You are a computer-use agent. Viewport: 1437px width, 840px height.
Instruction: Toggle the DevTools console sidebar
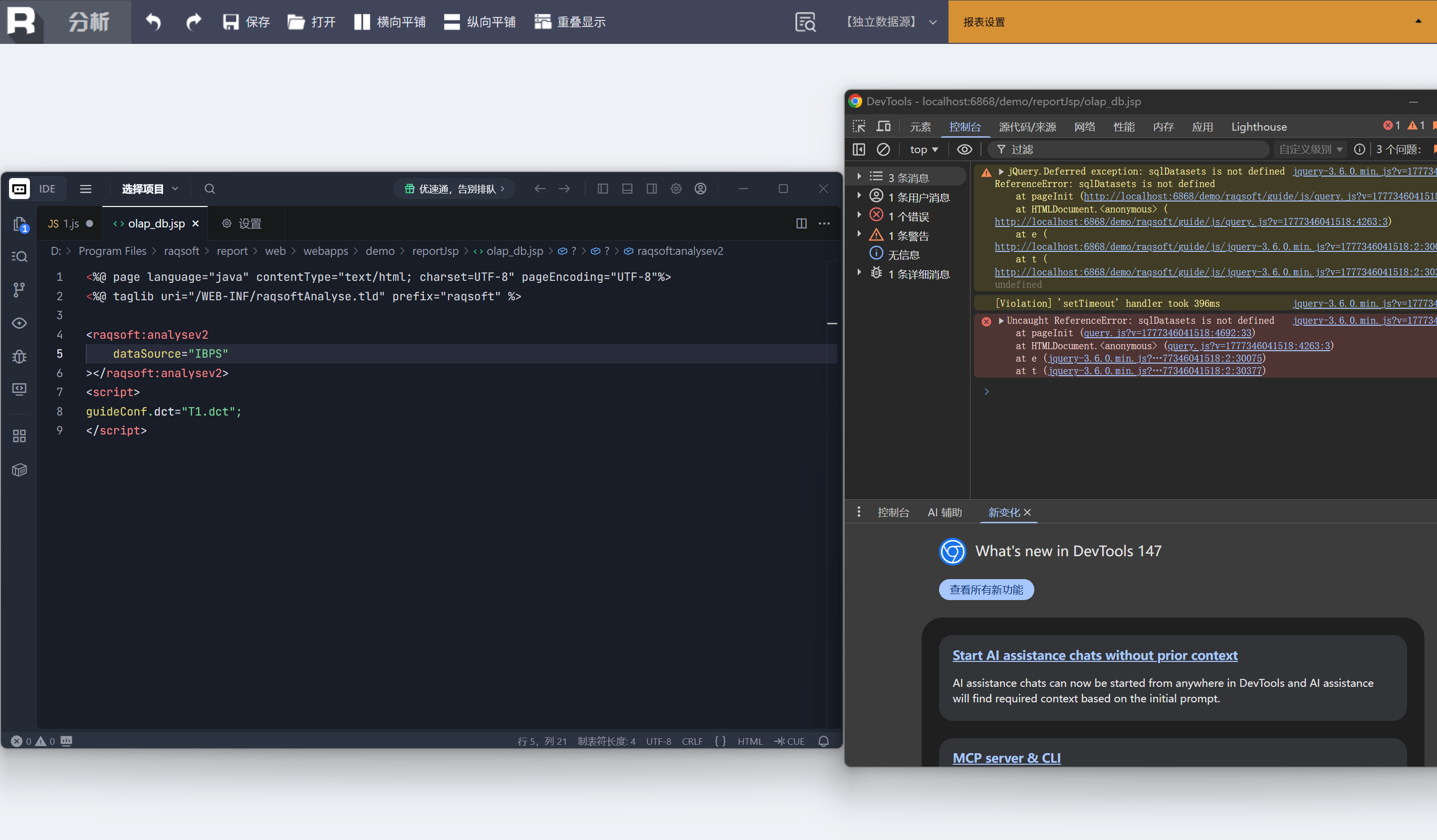[859, 149]
